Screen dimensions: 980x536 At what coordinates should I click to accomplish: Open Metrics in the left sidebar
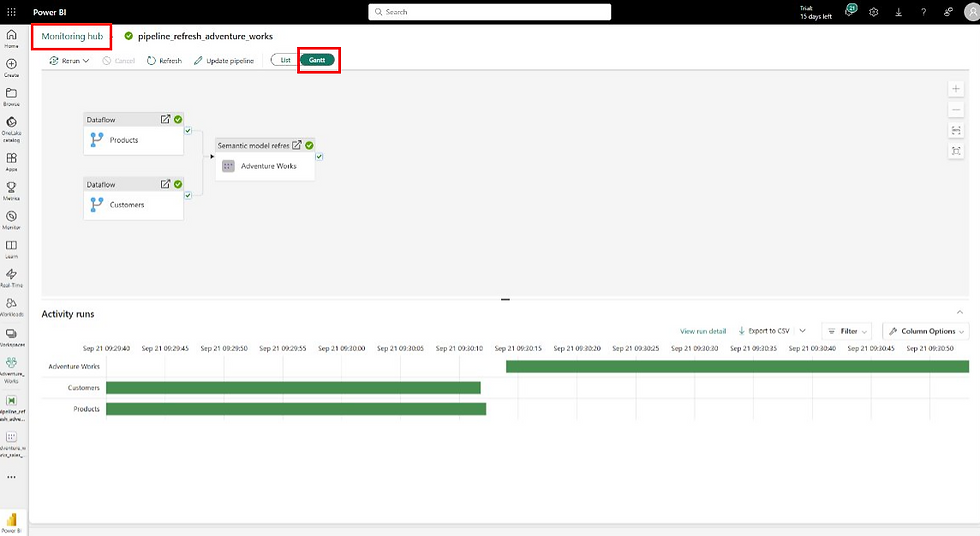click(11, 191)
